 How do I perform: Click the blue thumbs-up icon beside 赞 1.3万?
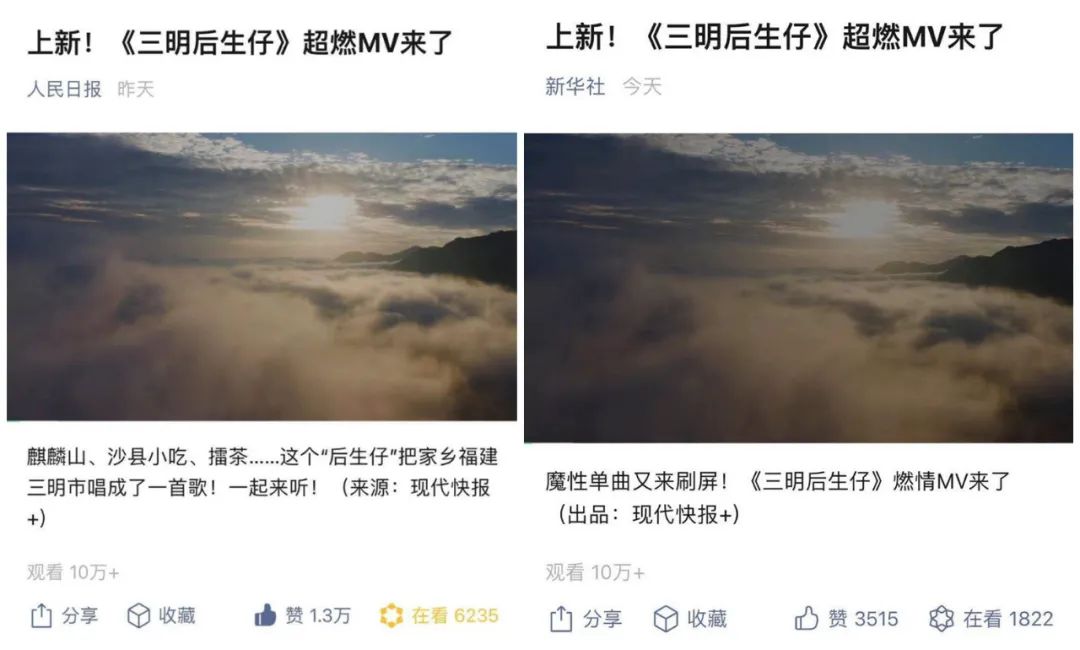(265, 615)
